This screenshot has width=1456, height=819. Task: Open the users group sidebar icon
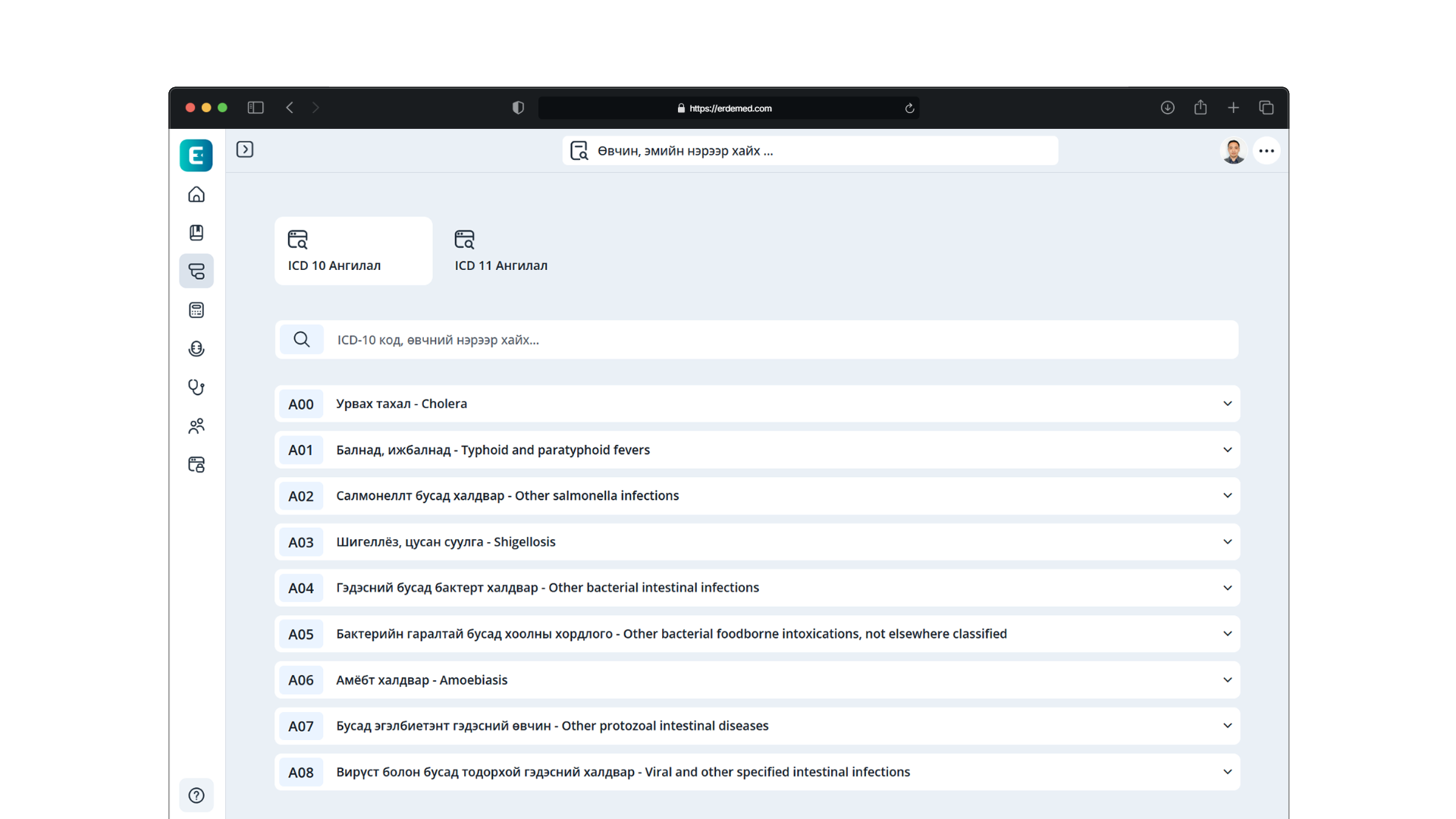[196, 426]
